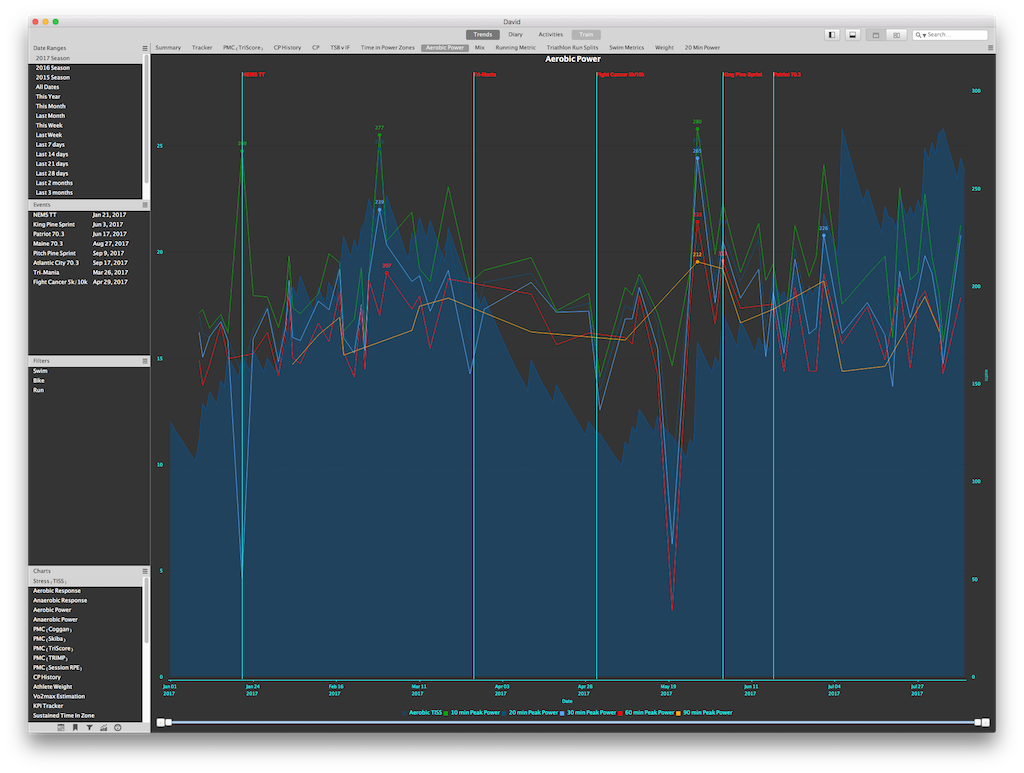Open the Triathlon Run Splits tab
Screen dimensions: 1024x773
coord(572,48)
